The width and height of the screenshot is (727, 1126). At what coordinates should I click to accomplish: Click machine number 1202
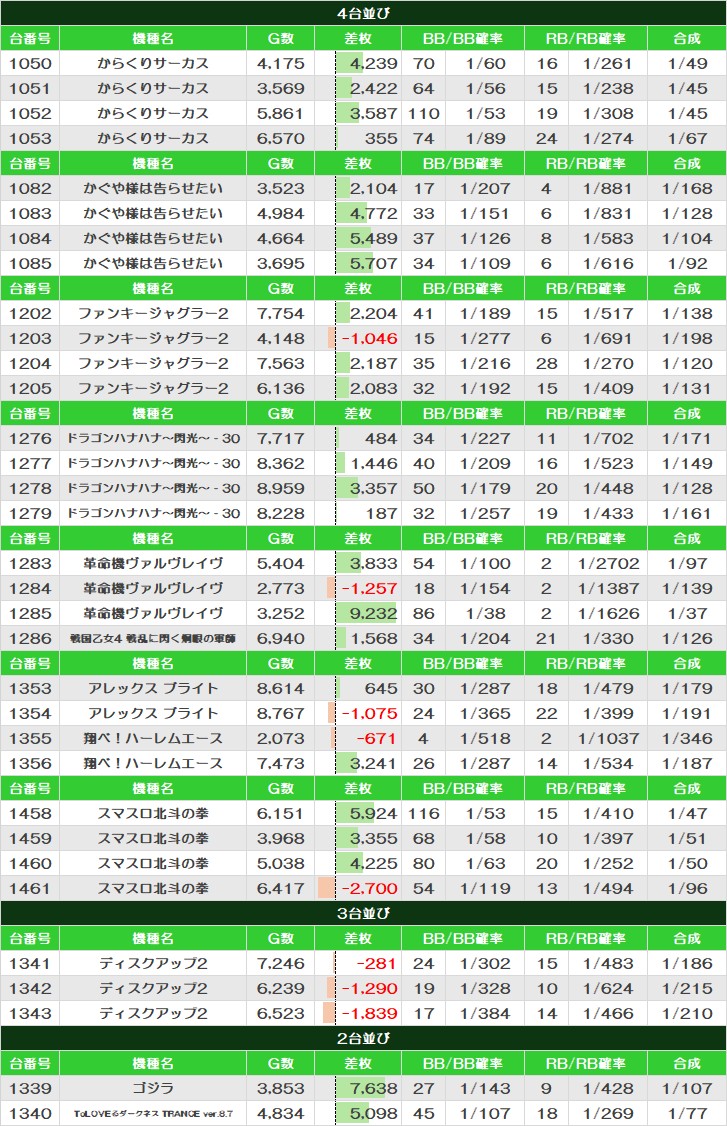30,313
